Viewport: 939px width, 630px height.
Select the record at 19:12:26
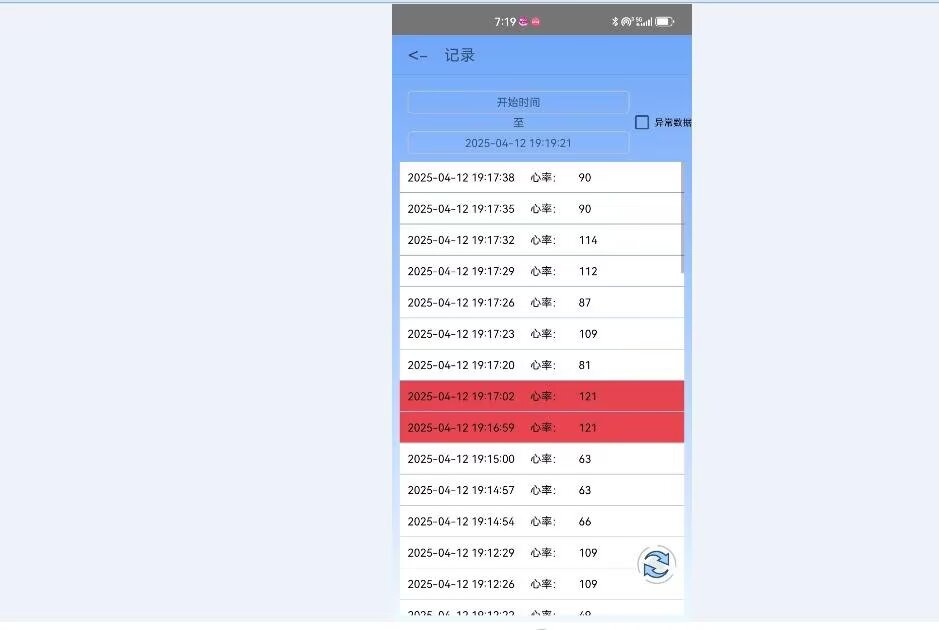541,584
